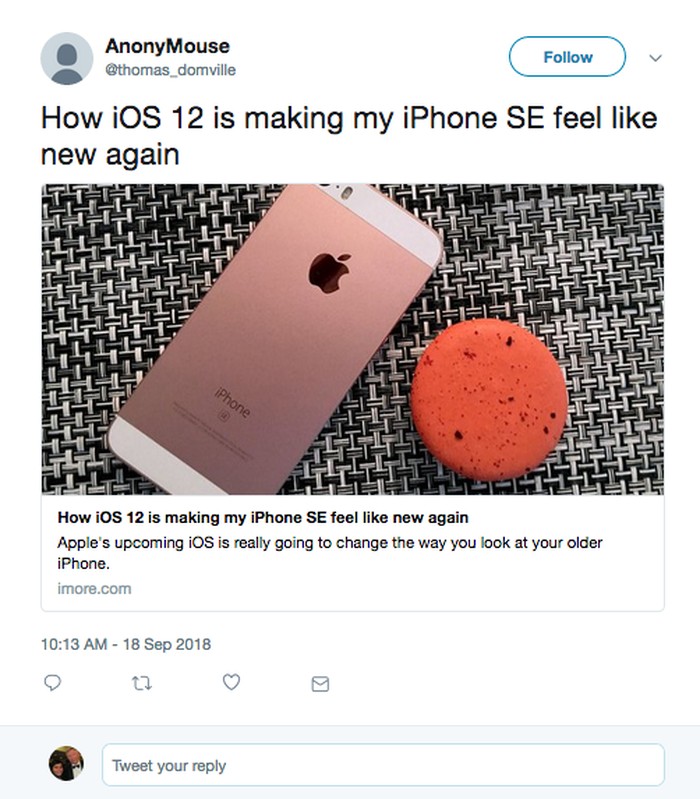The image size is (700, 799).
Task: Like the tweet with the heart icon
Action: 232,683
